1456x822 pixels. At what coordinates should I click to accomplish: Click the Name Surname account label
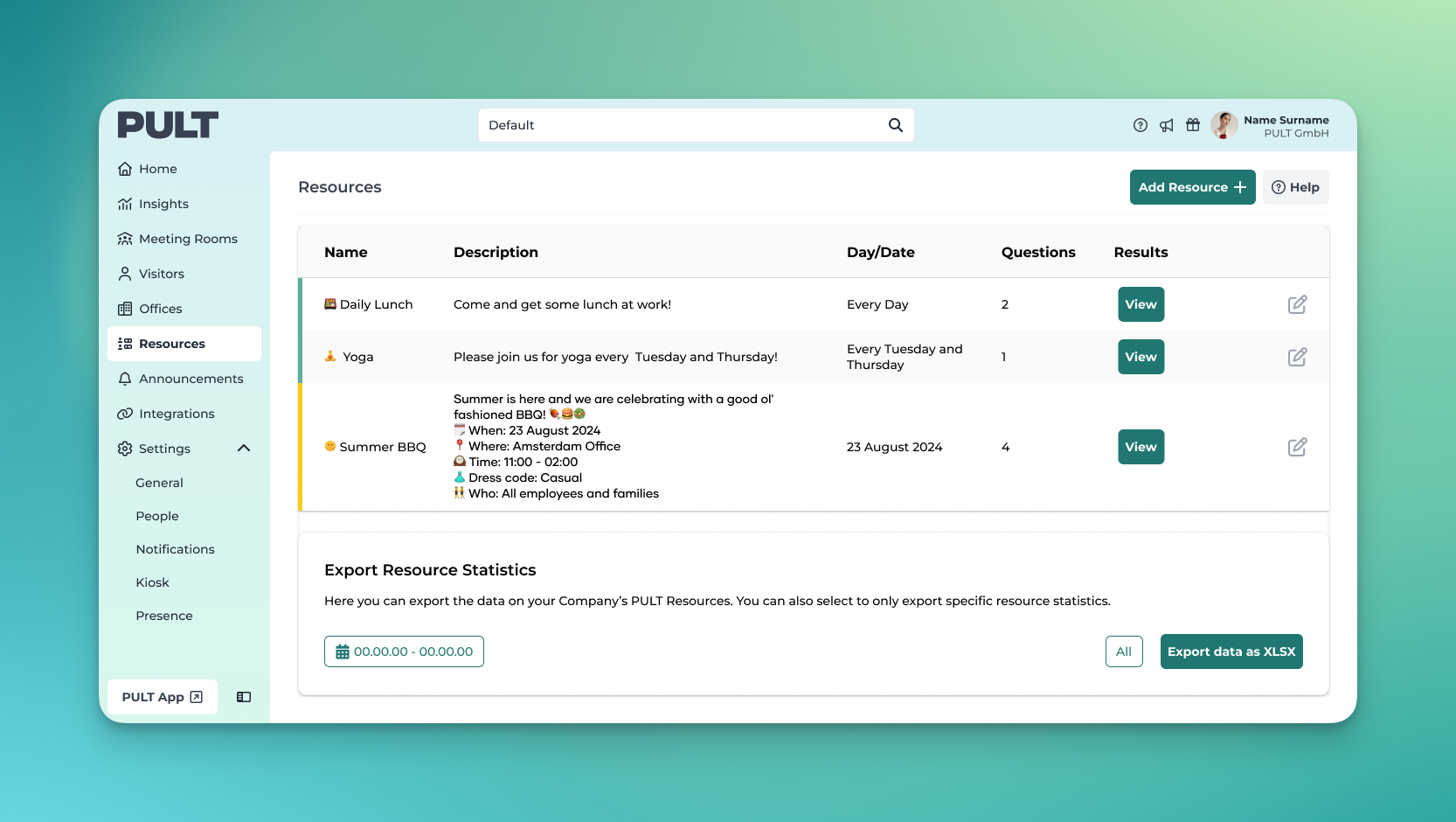(x=1286, y=120)
